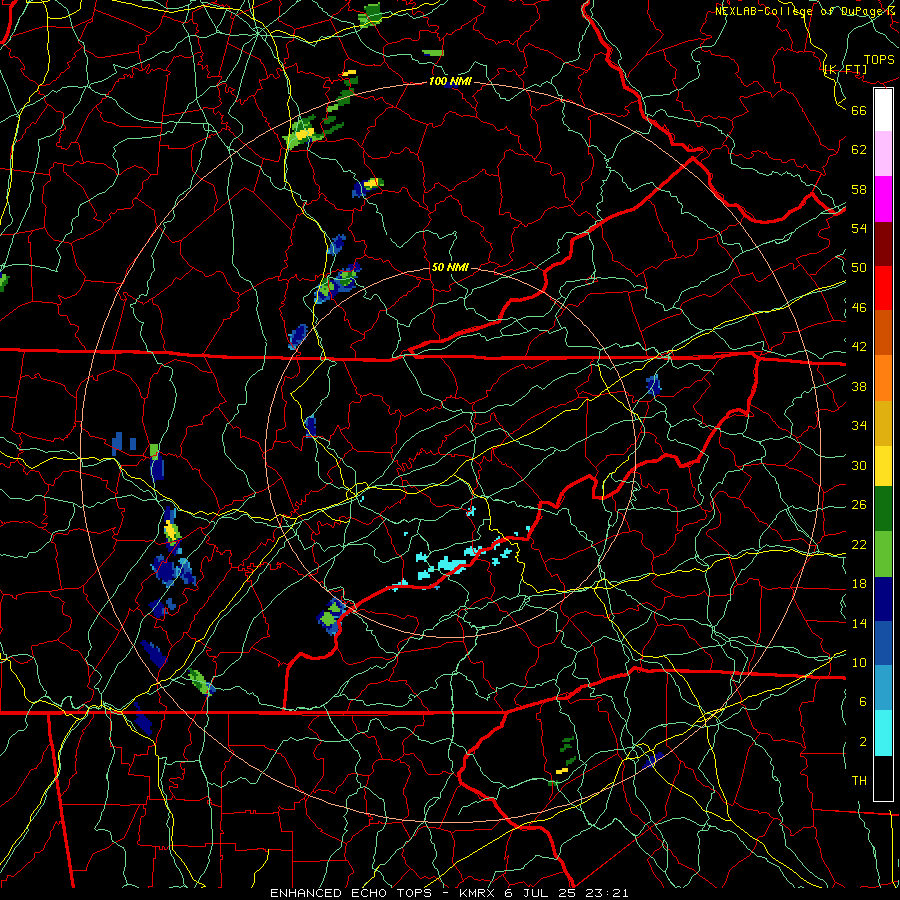Click the '50' legend value

point(859,268)
